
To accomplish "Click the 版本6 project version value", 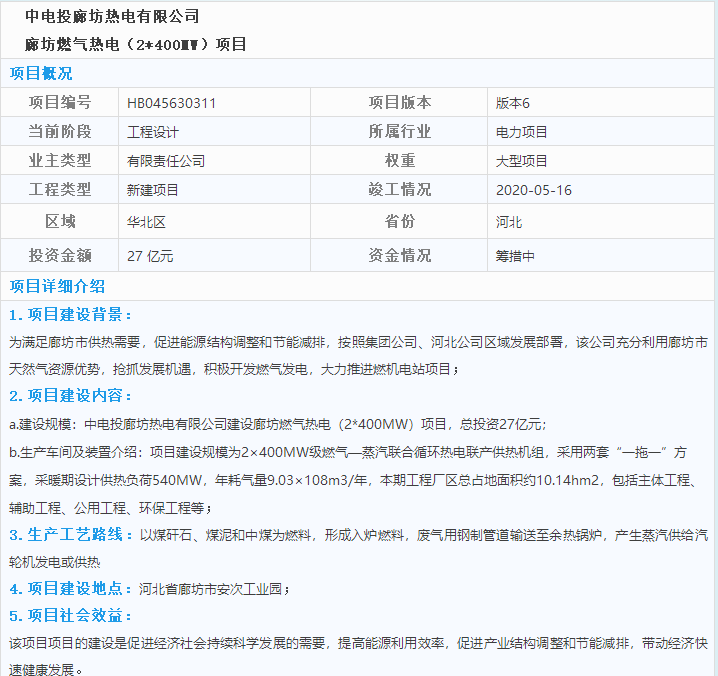I will tap(512, 103).
